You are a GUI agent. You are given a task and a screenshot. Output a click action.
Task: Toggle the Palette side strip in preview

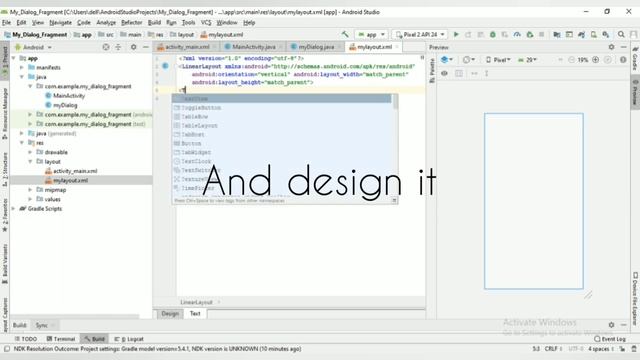click(x=432, y=71)
